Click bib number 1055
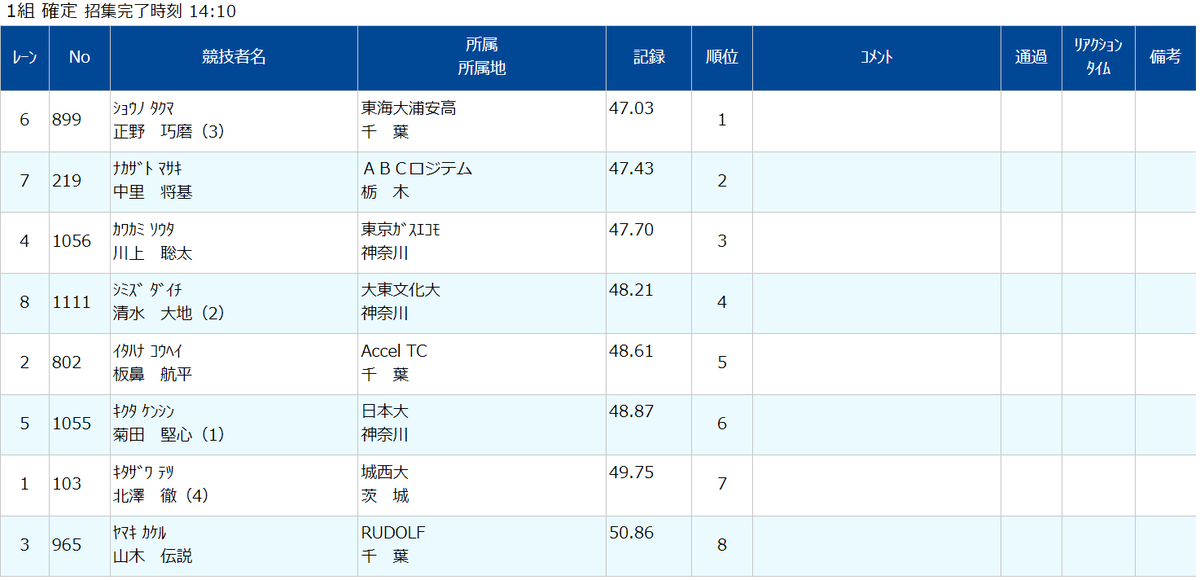Screen dimensions: 1200x580 pos(71,423)
